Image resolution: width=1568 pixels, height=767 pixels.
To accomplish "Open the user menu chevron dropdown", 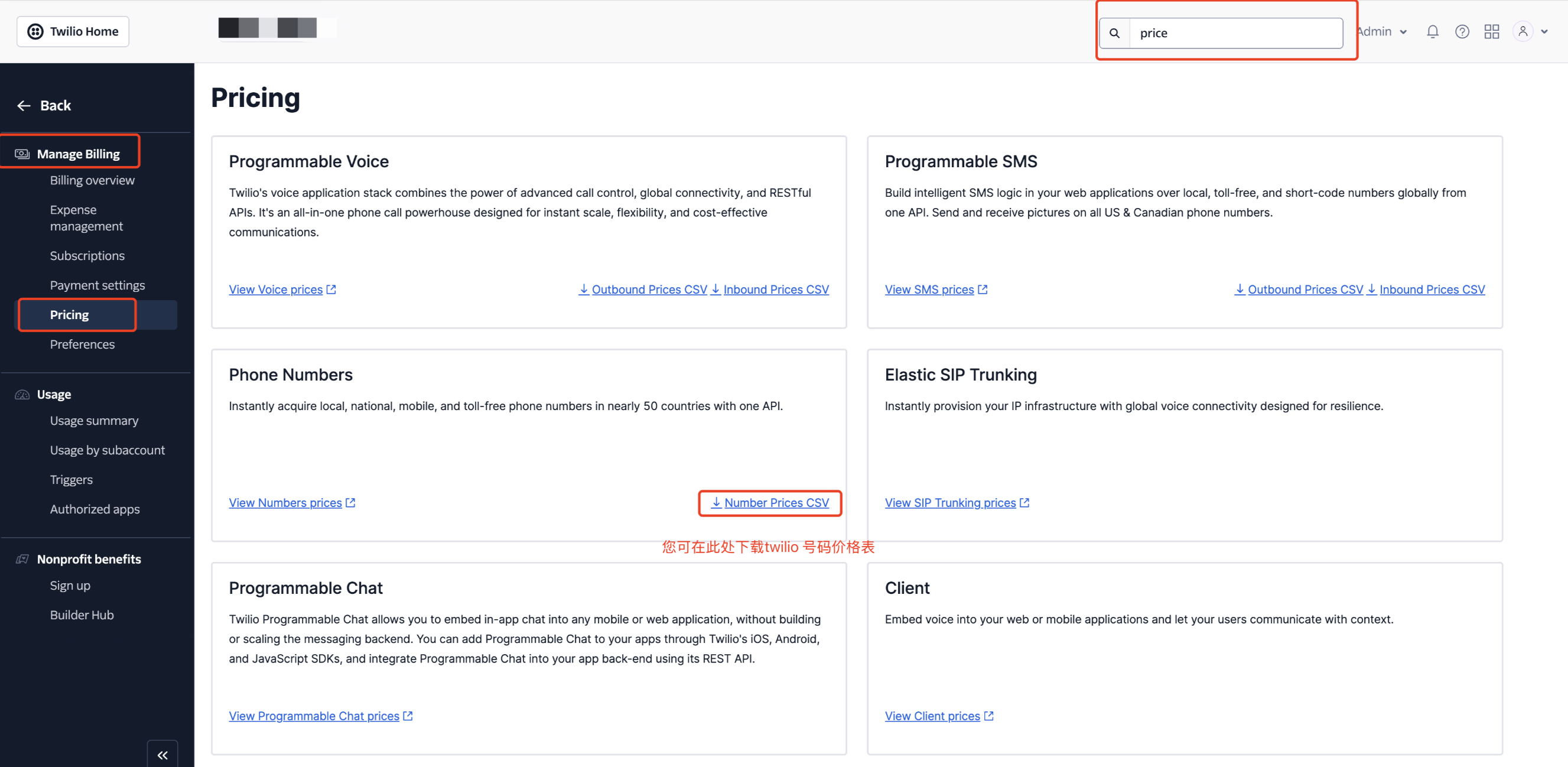I will pos(1545,32).
